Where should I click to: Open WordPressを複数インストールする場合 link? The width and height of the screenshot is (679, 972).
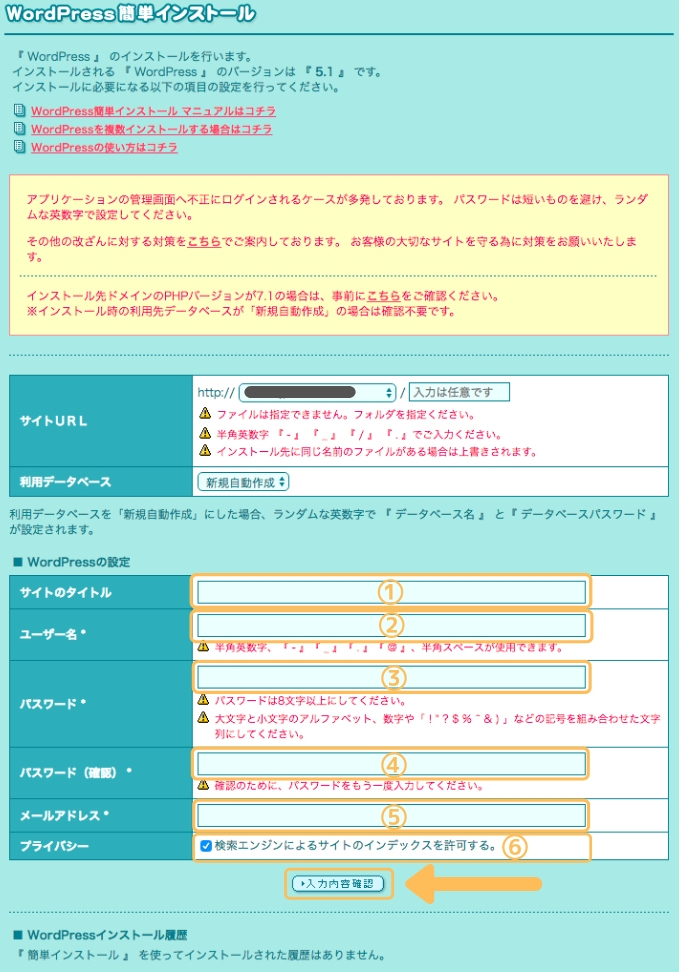(x=151, y=130)
